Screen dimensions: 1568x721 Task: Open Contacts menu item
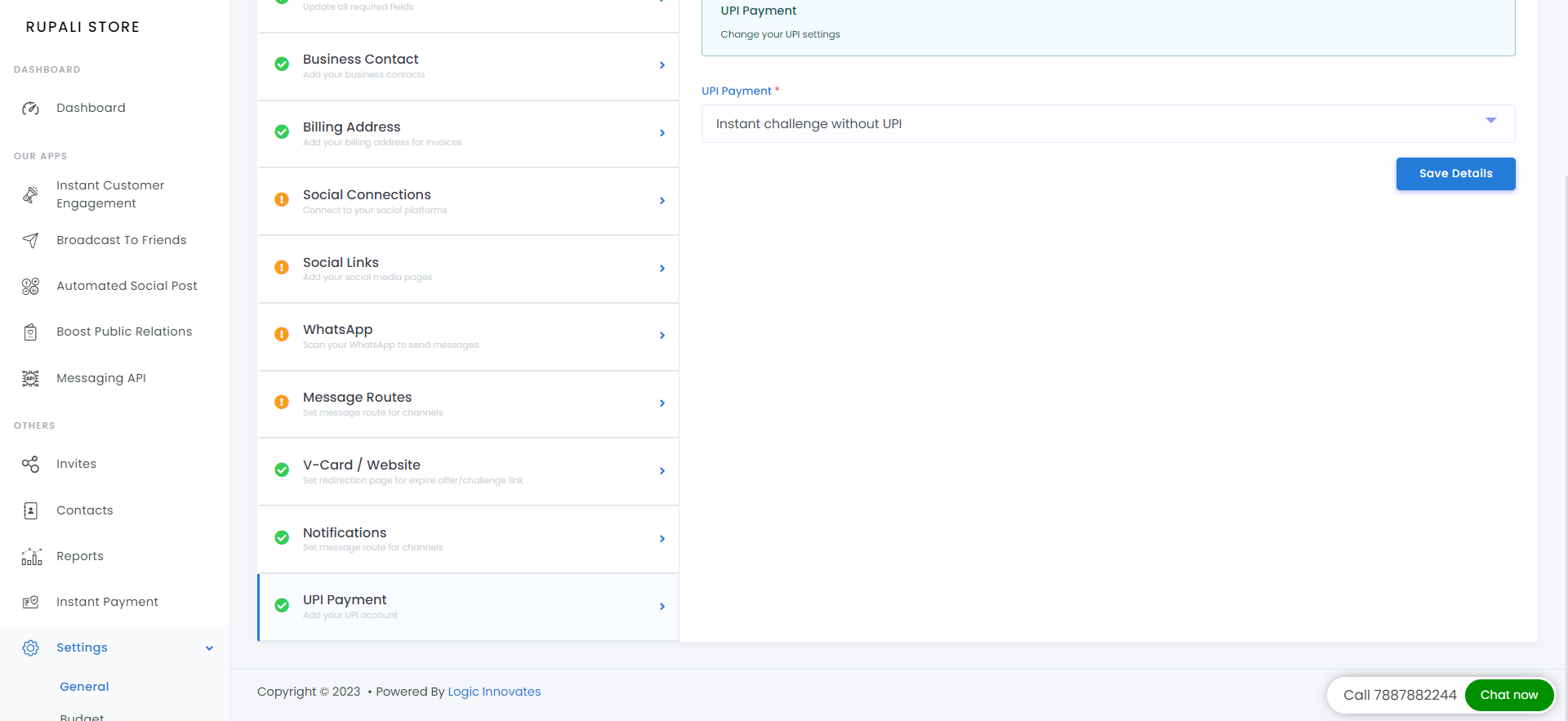point(85,510)
